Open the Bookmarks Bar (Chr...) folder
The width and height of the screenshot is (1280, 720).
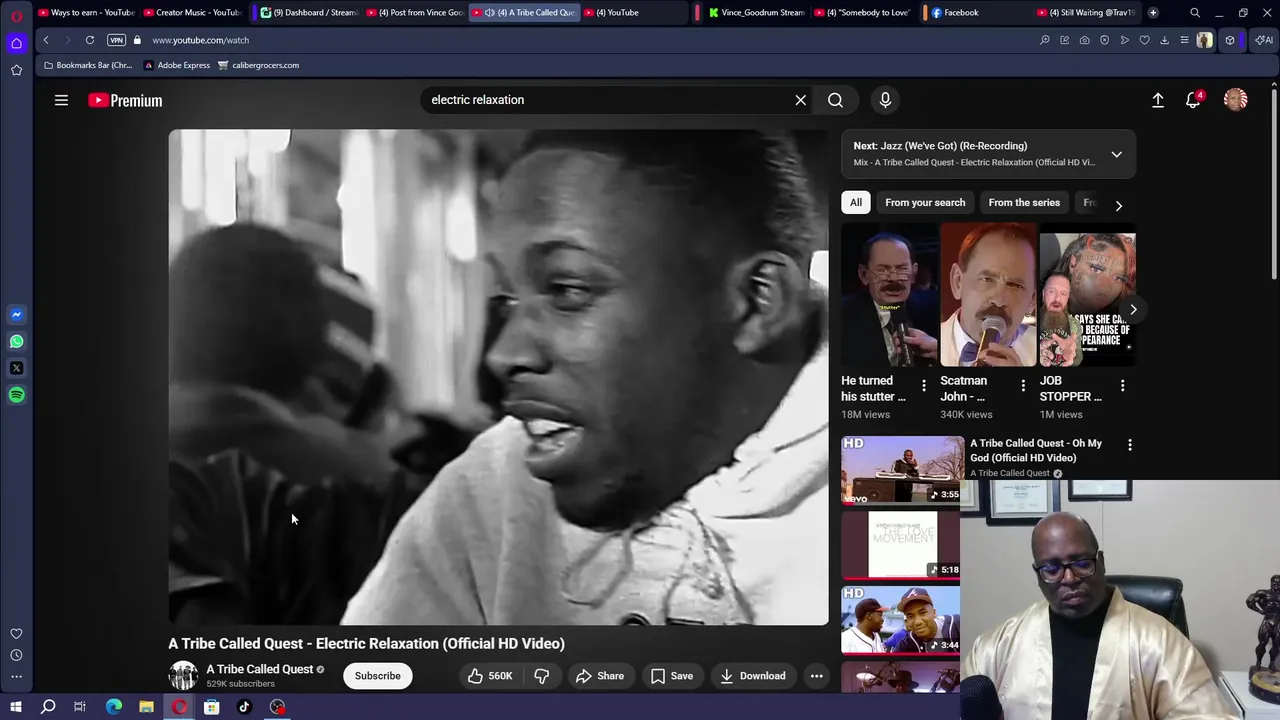(x=88, y=65)
